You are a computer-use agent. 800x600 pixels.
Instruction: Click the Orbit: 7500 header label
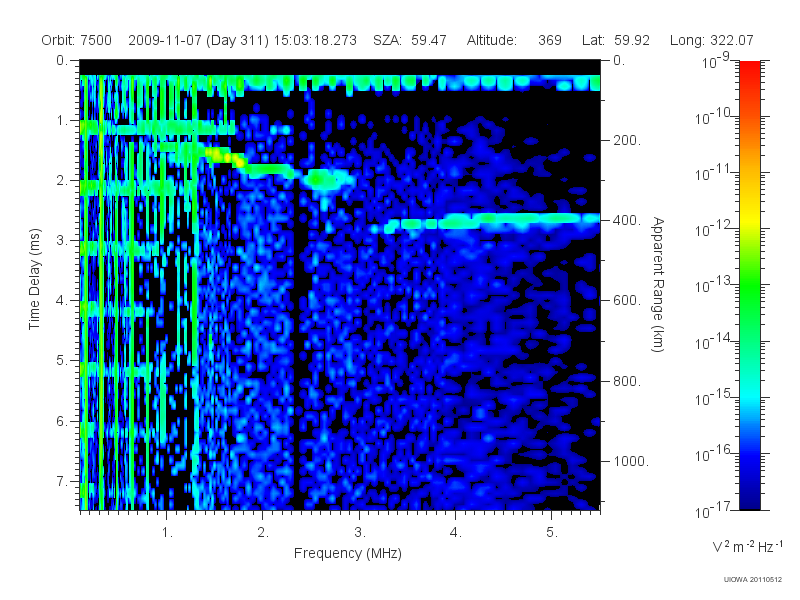[x=77, y=40]
